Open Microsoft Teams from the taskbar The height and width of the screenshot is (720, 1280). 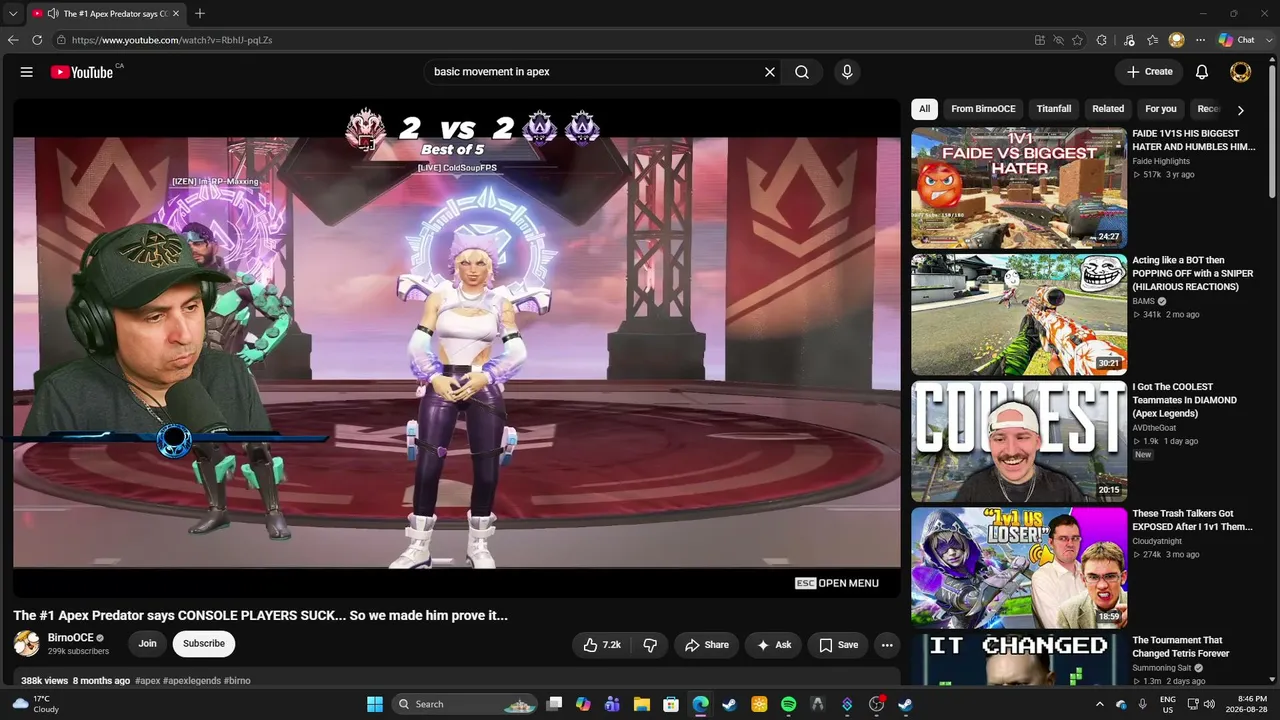coord(612,704)
